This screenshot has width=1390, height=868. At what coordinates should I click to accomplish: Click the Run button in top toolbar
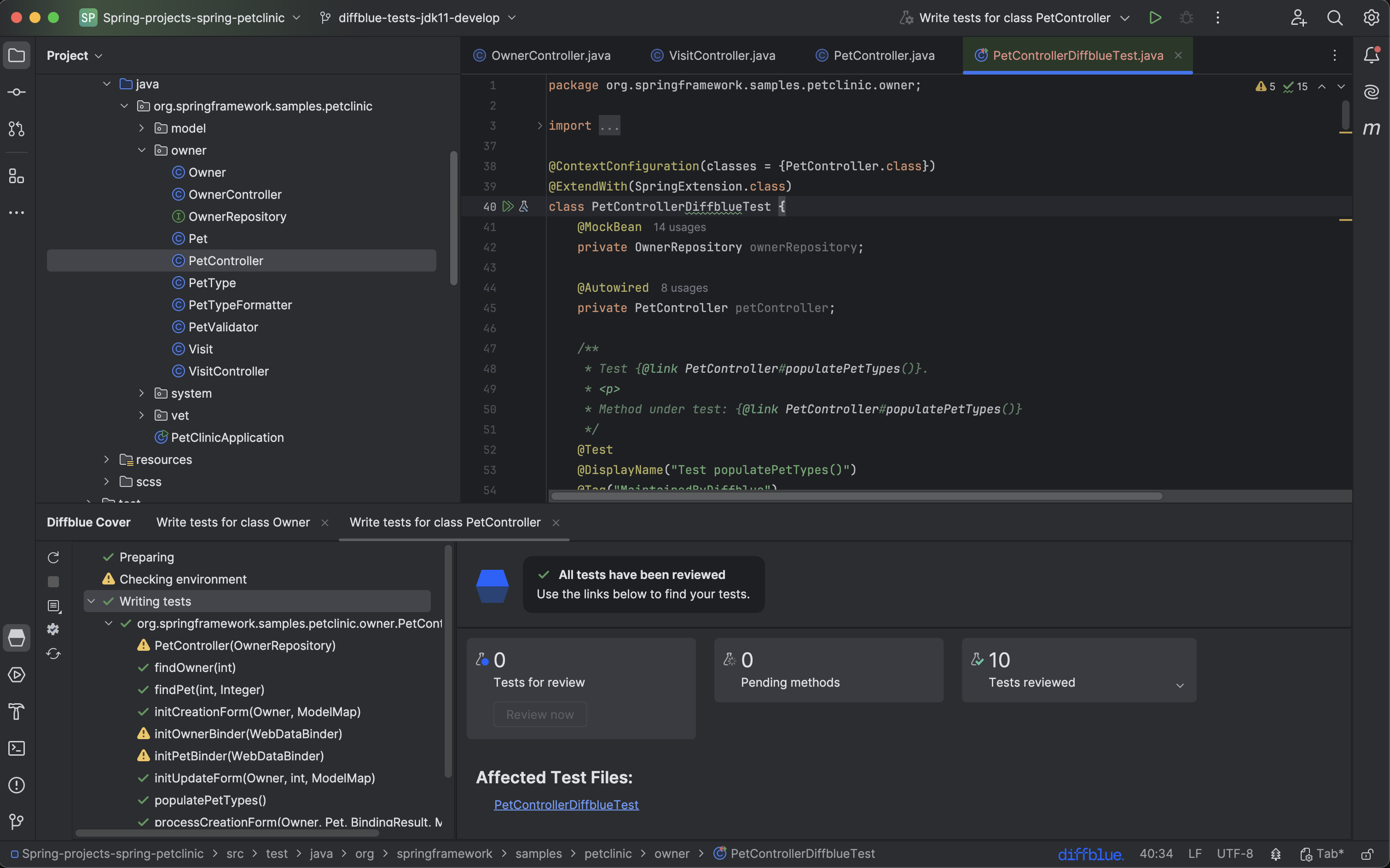tap(1155, 18)
